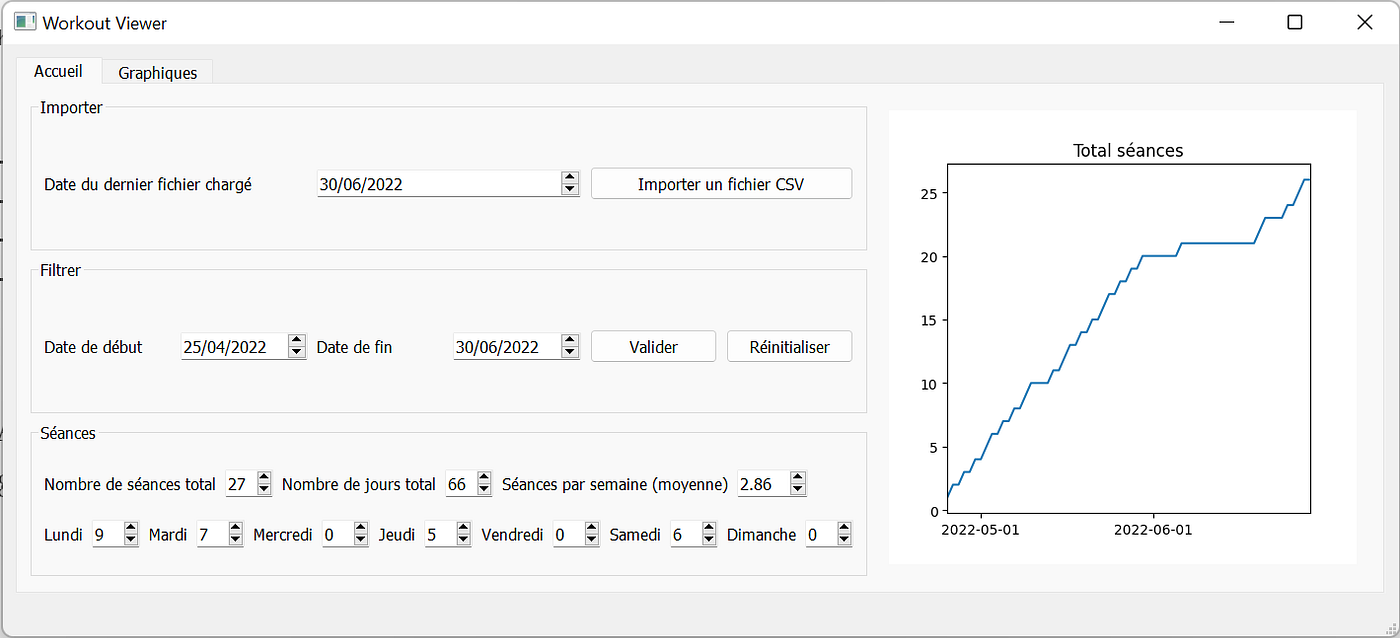This screenshot has height=638, width=1400.
Task: Click the up arrow on Date du dernier fichier chargé
Action: click(569, 177)
